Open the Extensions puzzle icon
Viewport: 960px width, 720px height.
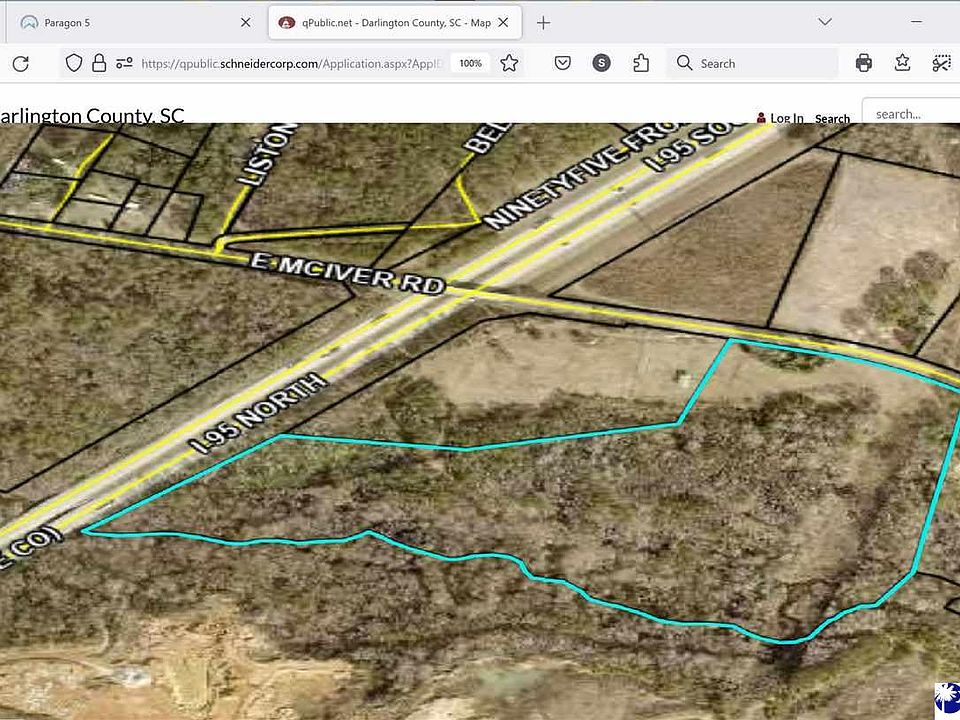pos(641,63)
